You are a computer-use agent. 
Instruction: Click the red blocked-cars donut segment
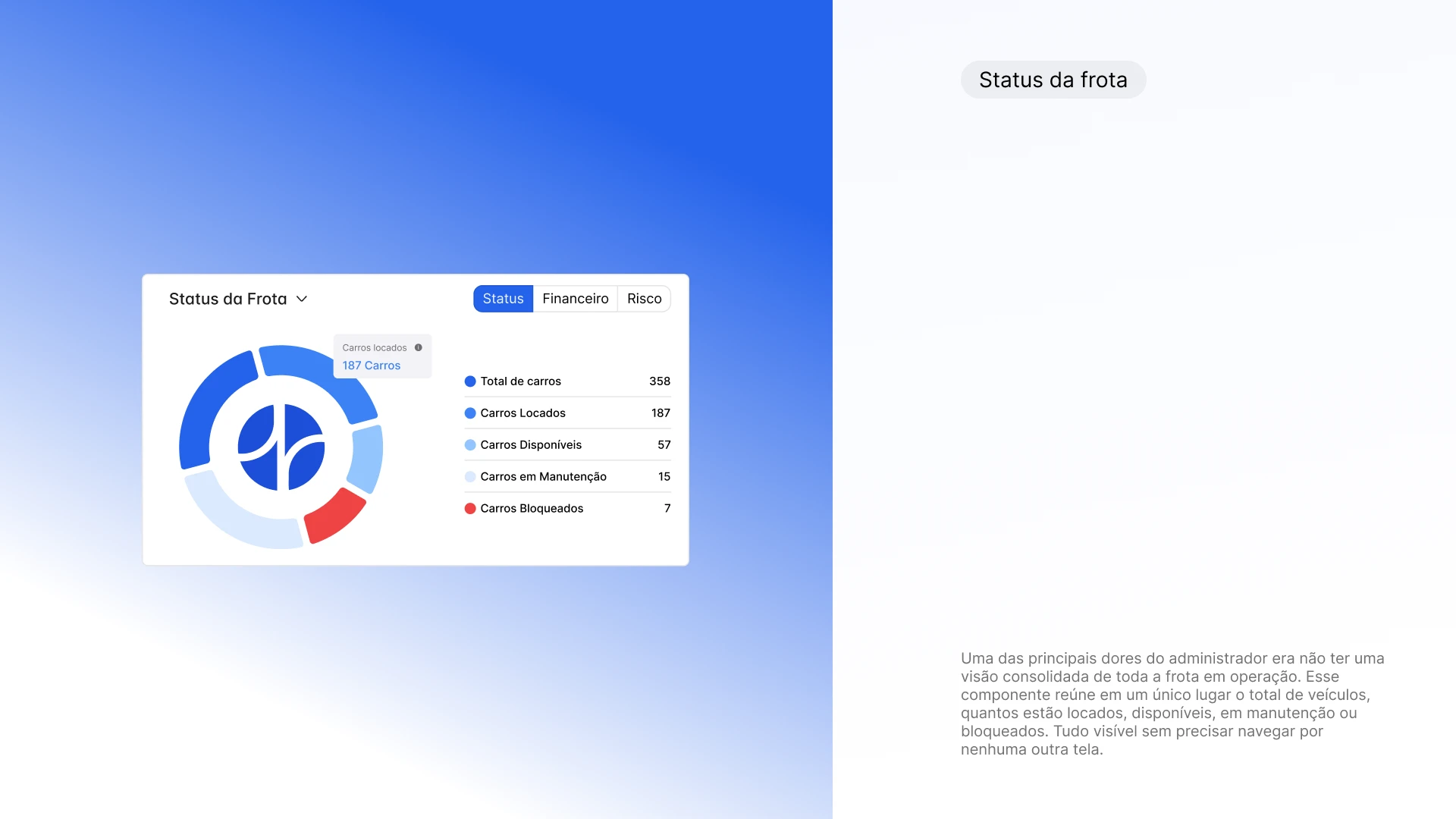tap(334, 516)
